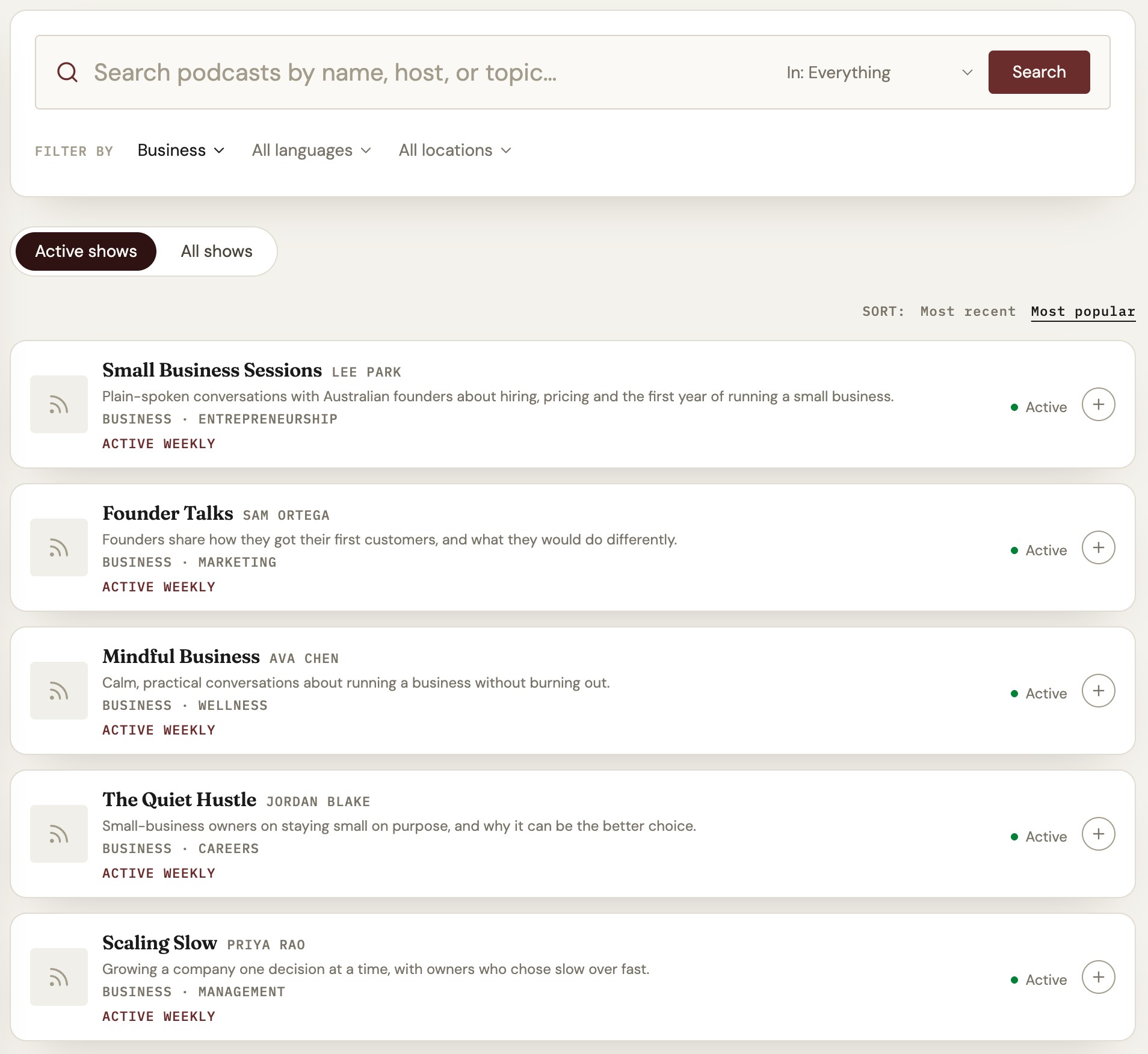1148x1054 pixels.
Task: Open the Scaling Slow feed thumbnail
Action: [59, 977]
